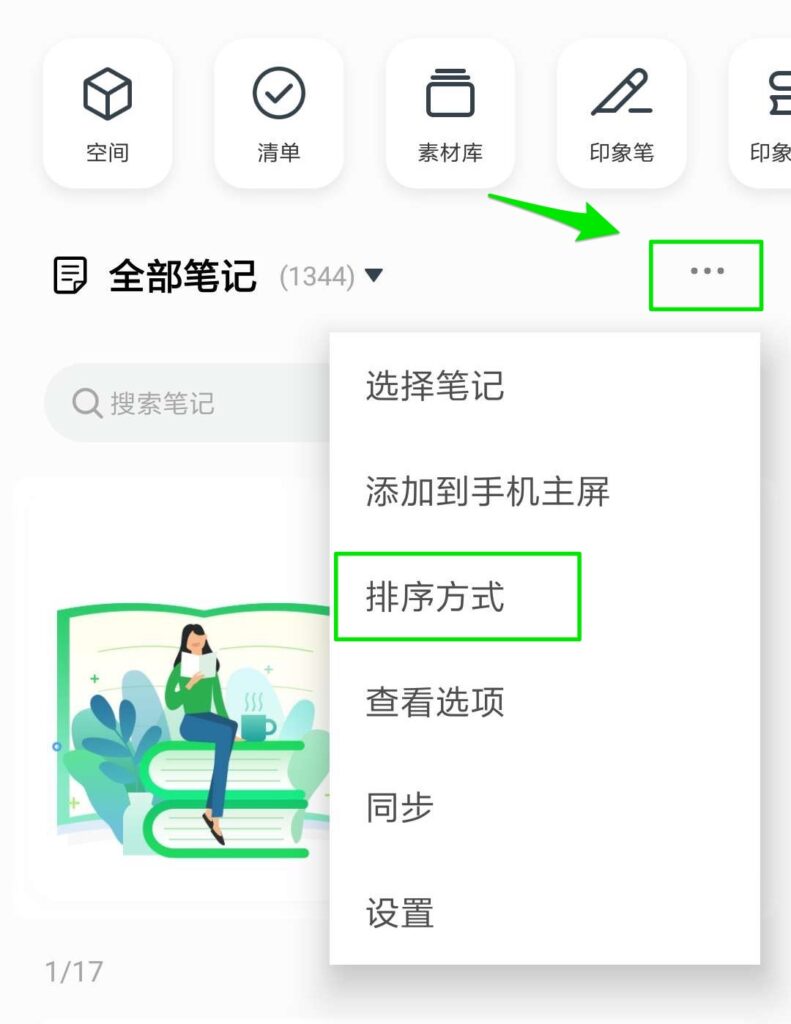The height and width of the screenshot is (1024, 791).
Task: Click the magnifier icon in search bar
Action: click(87, 403)
